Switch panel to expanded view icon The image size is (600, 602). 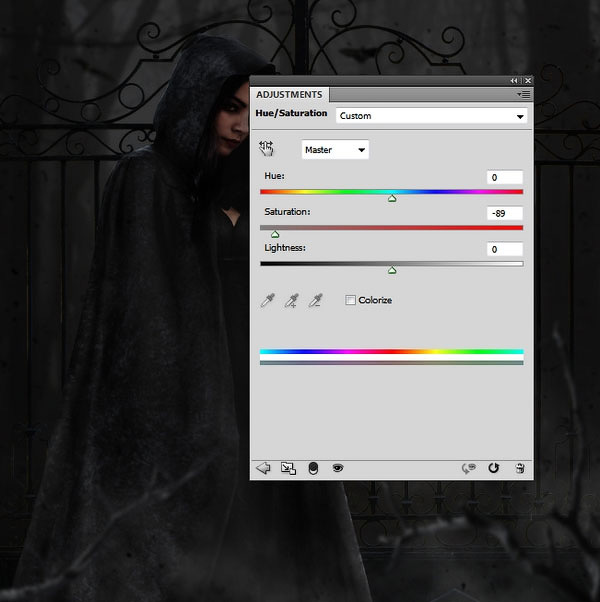tap(288, 468)
